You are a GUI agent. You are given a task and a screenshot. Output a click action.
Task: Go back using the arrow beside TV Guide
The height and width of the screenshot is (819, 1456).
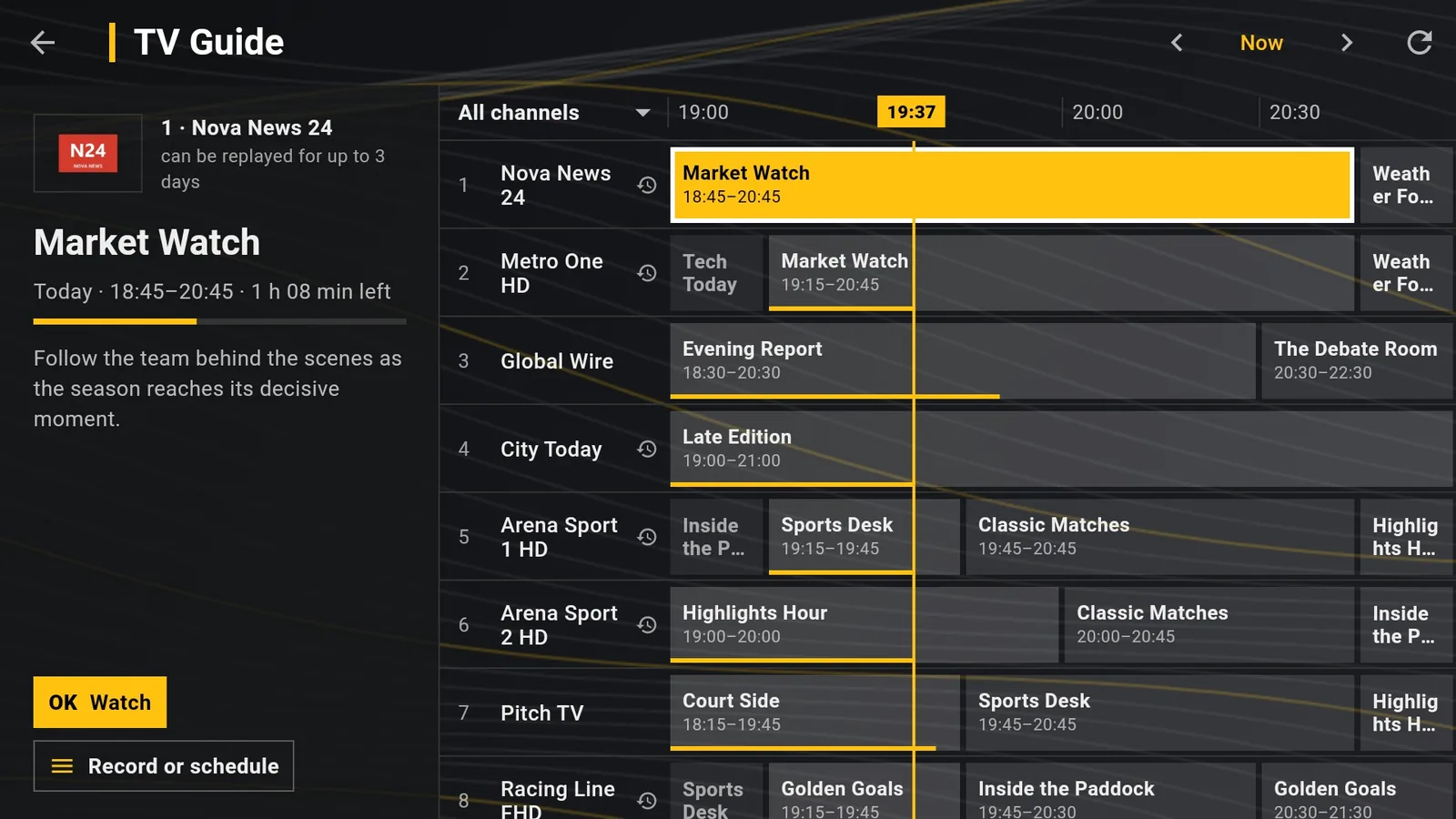coord(43,43)
